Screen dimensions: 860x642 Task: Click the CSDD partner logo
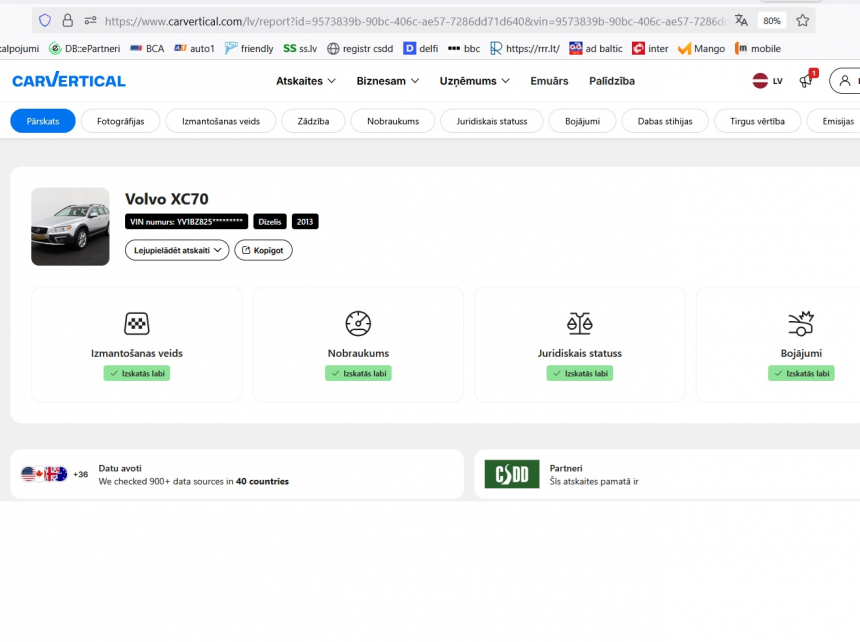coord(512,474)
